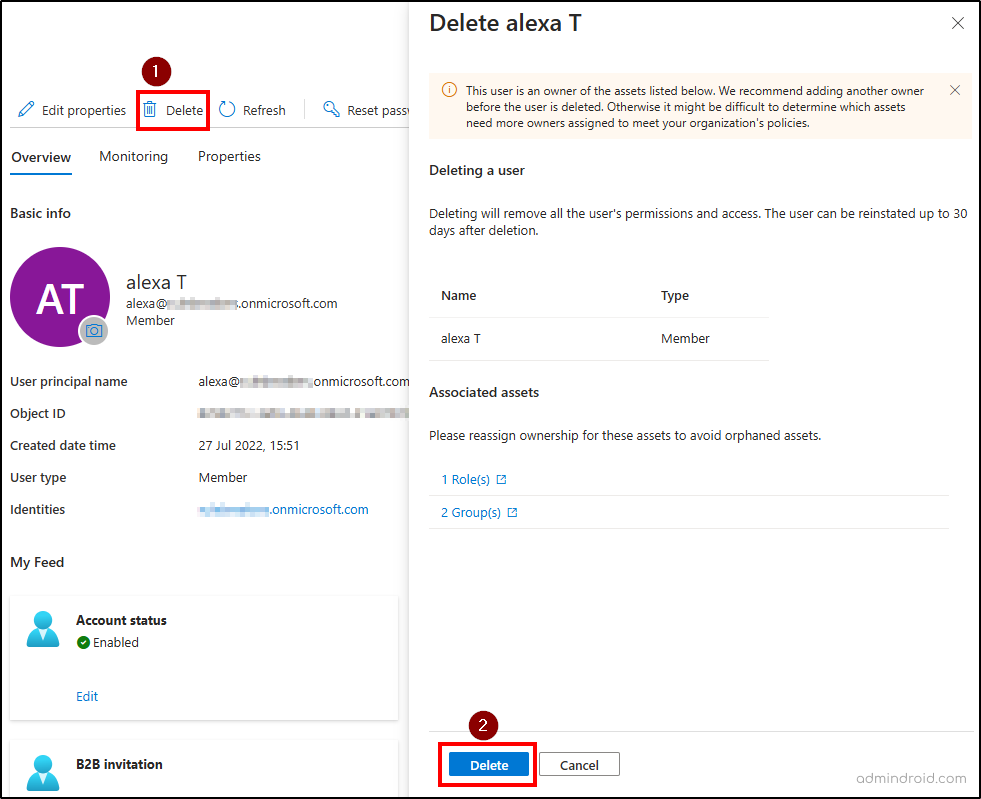Click the Name column header
Screen dimensions: 981x799
tap(459, 295)
